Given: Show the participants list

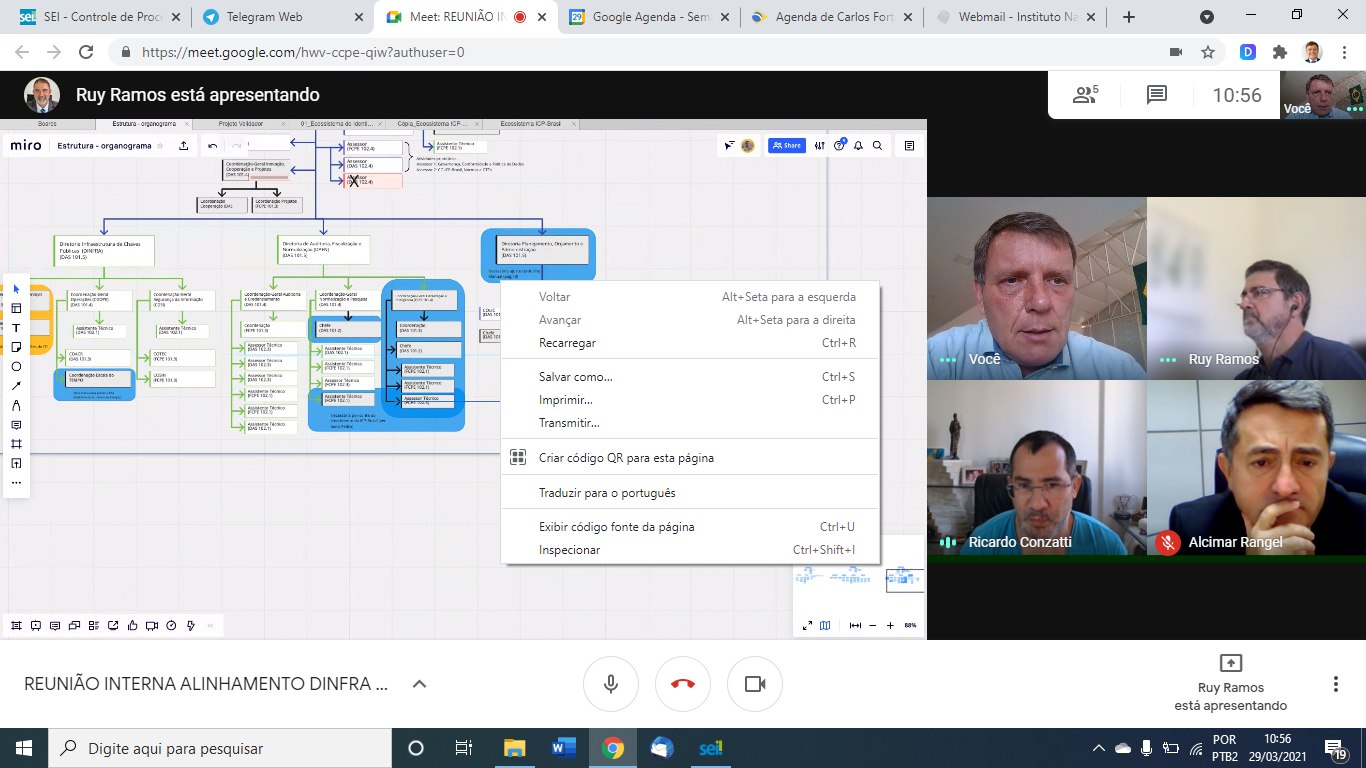Looking at the screenshot, I should click(x=1085, y=95).
